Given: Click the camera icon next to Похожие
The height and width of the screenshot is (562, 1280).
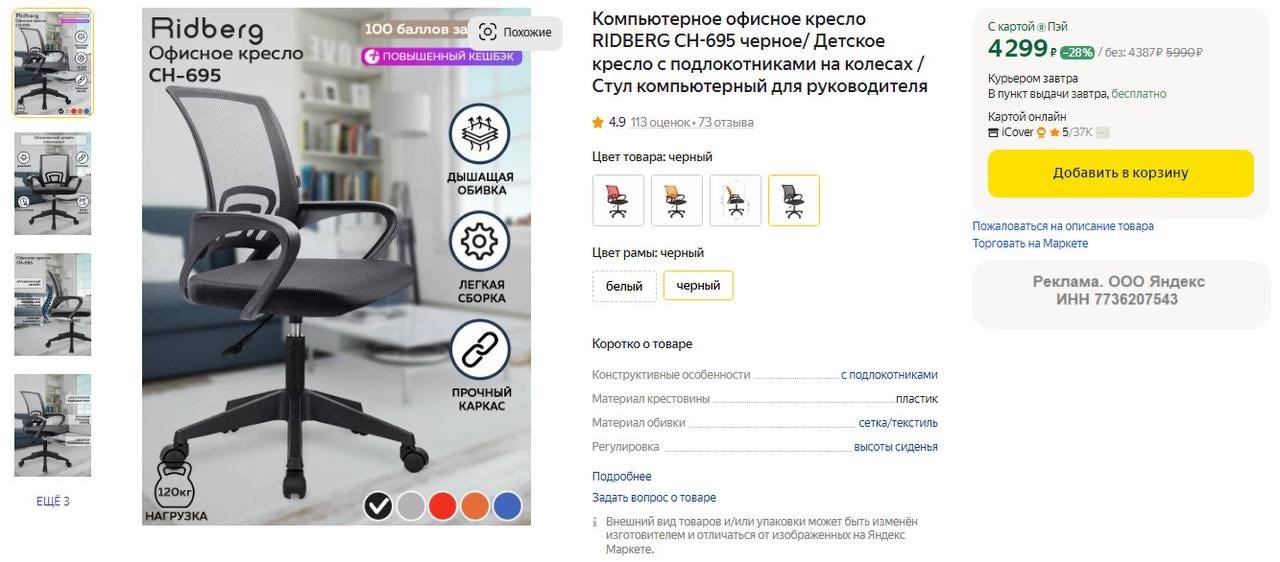Looking at the screenshot, I should [x=487, y=32].
